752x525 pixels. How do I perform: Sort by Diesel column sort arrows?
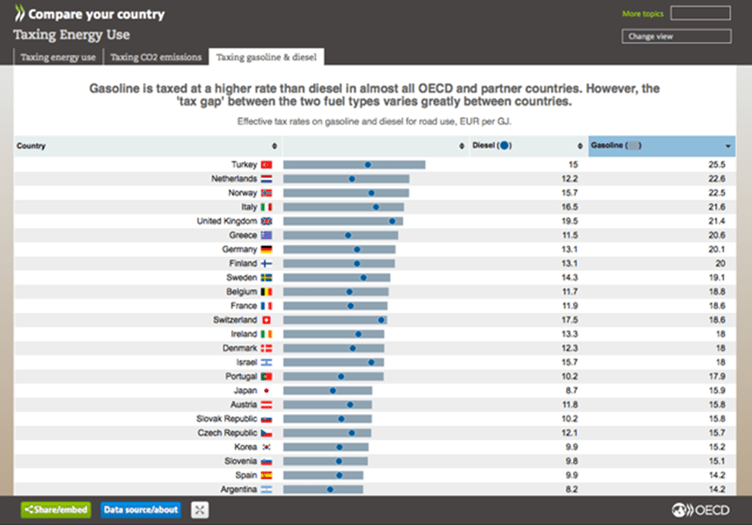[579, 146]
